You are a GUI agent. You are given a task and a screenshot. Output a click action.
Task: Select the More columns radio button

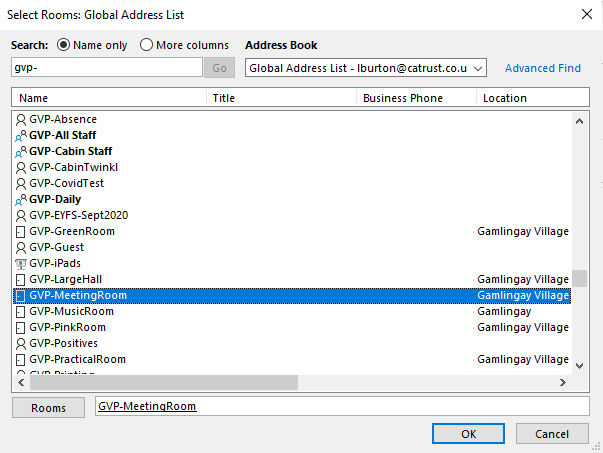tap(147, 45)
